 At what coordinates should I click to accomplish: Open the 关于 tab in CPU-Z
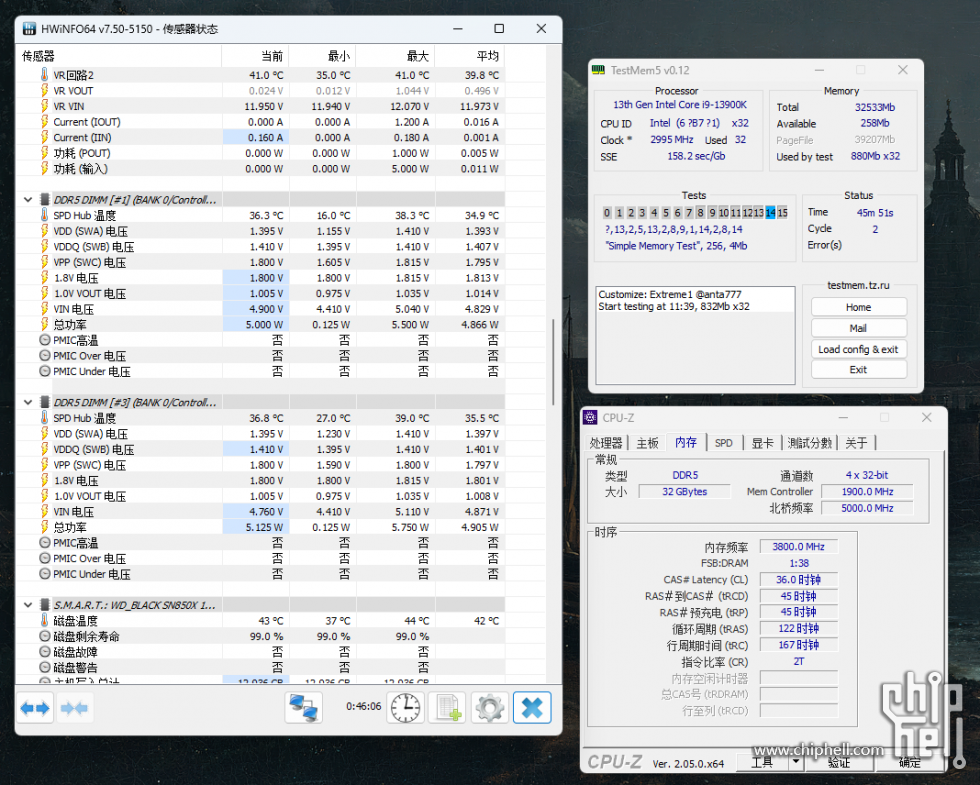tap(856, 443)
